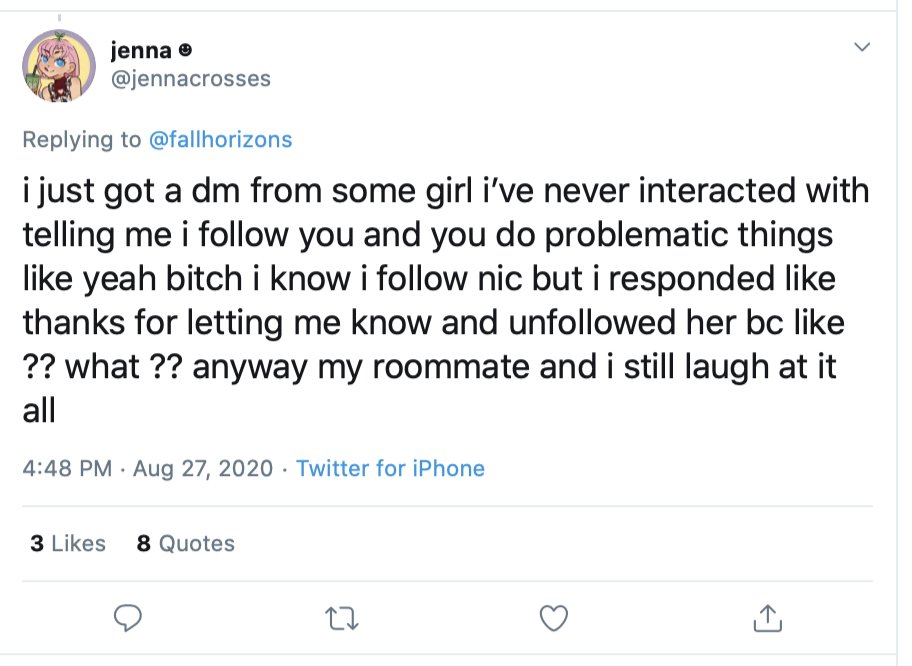Visit the @jennacrosses handle
912x666 pixels.
[189, 78]
